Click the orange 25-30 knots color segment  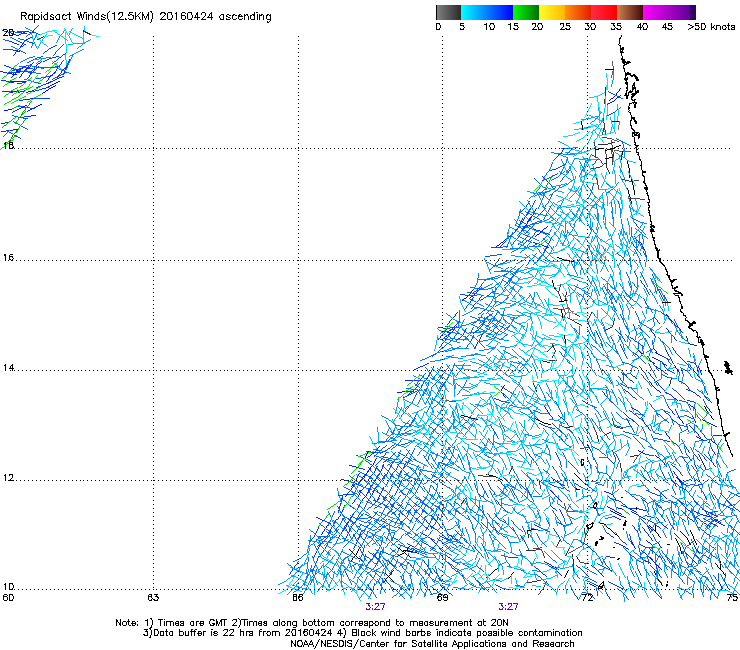pyautogui.click(x=578, y=12)
